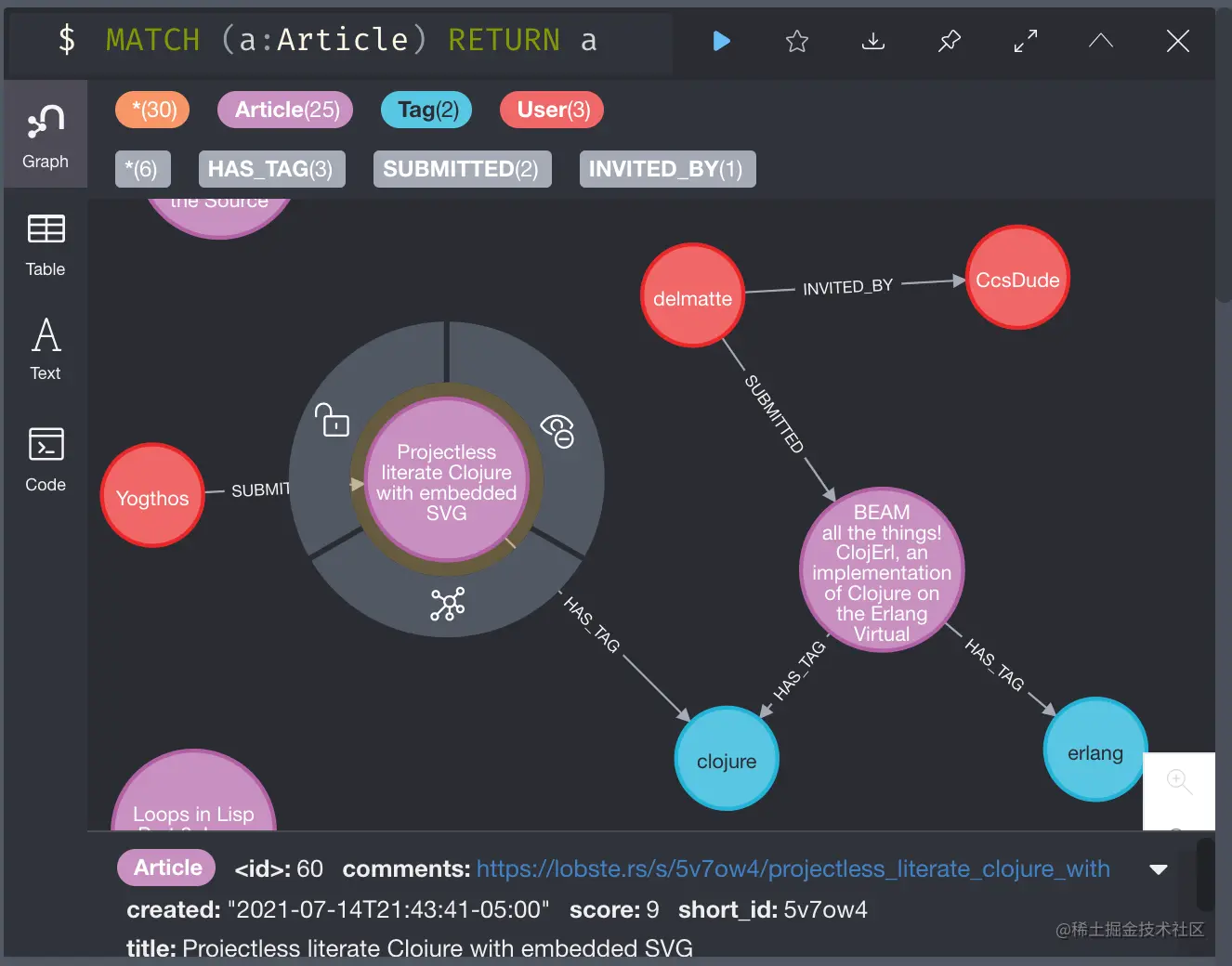Switch to the Graph view

click(x=46, y=135)
